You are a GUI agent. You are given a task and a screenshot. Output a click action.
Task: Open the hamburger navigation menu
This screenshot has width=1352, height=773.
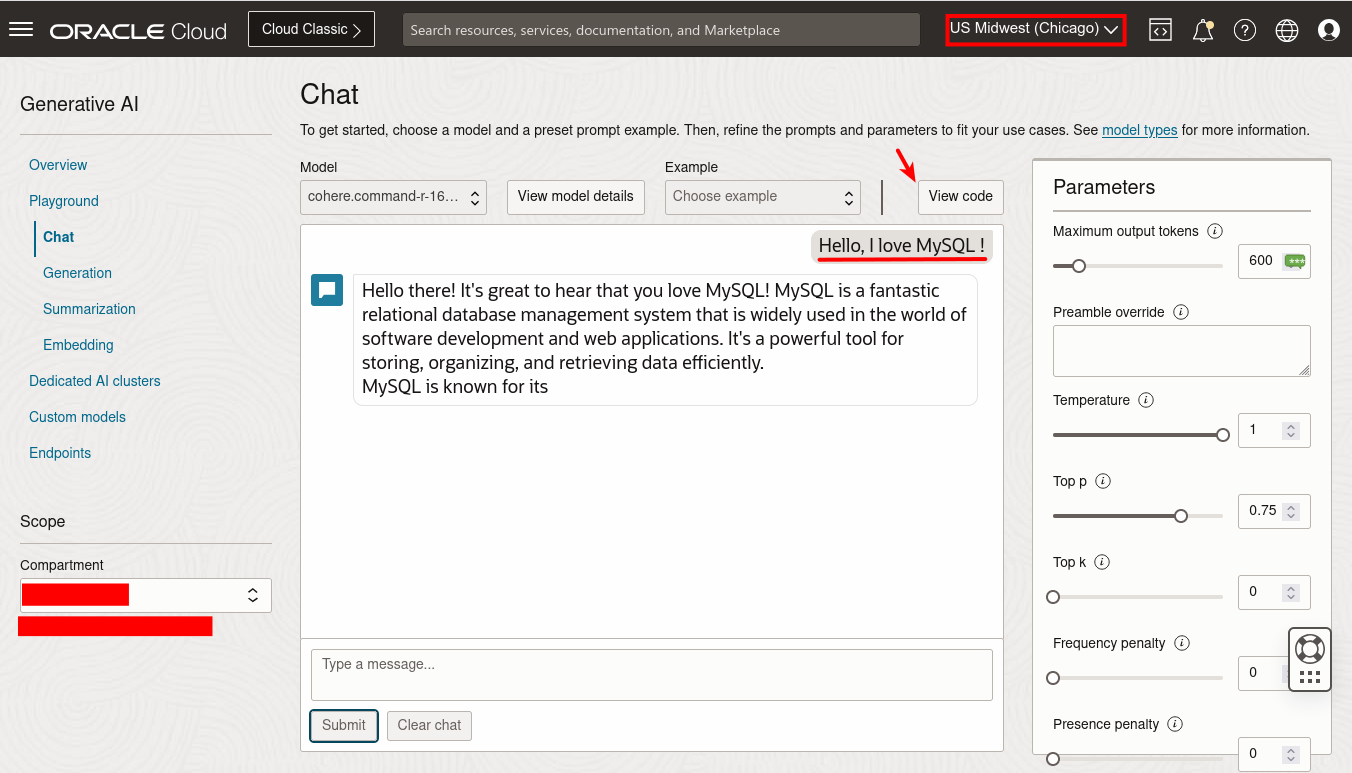[x=21, y=29]
